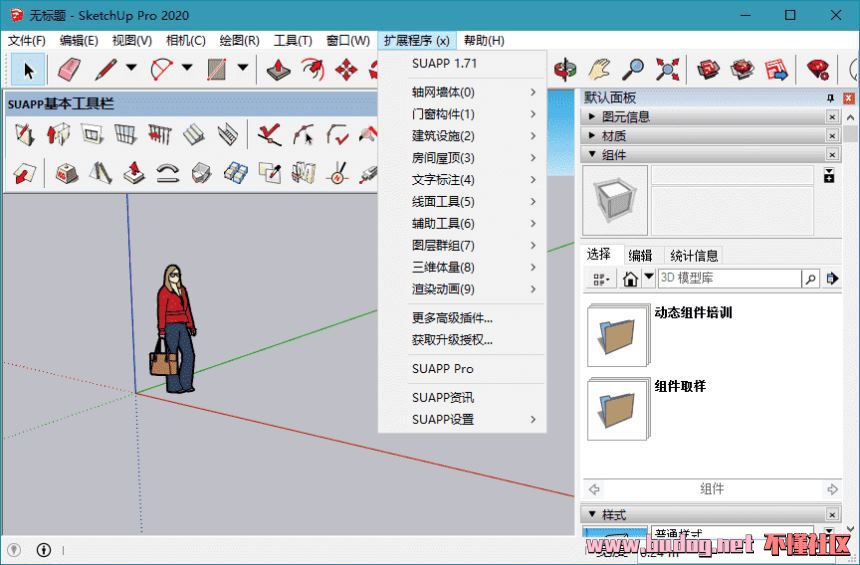The height and width of the screenshot is (565, 860).
Task: Collapse the 样式 panel
Action: (592, 515)
